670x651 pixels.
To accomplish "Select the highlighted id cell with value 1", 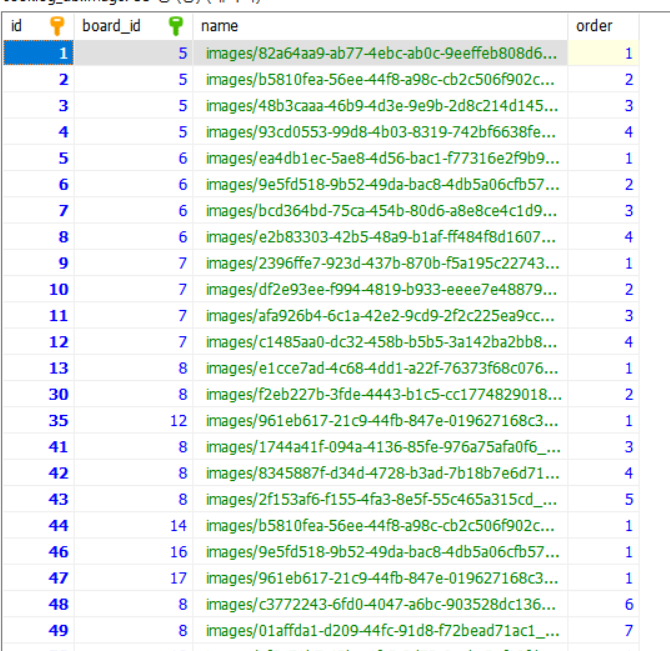I will click(x=38, y=53).
